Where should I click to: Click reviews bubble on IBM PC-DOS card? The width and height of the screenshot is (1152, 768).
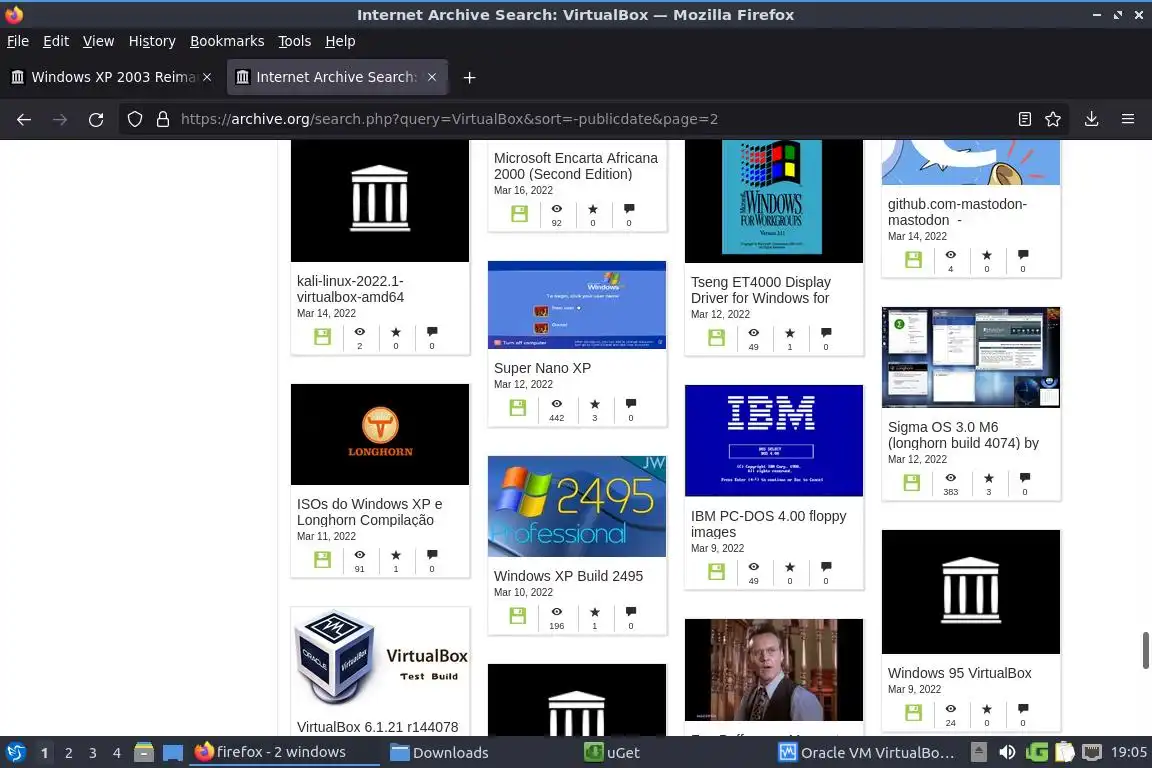pyautogui.click(x=826, y=567)
